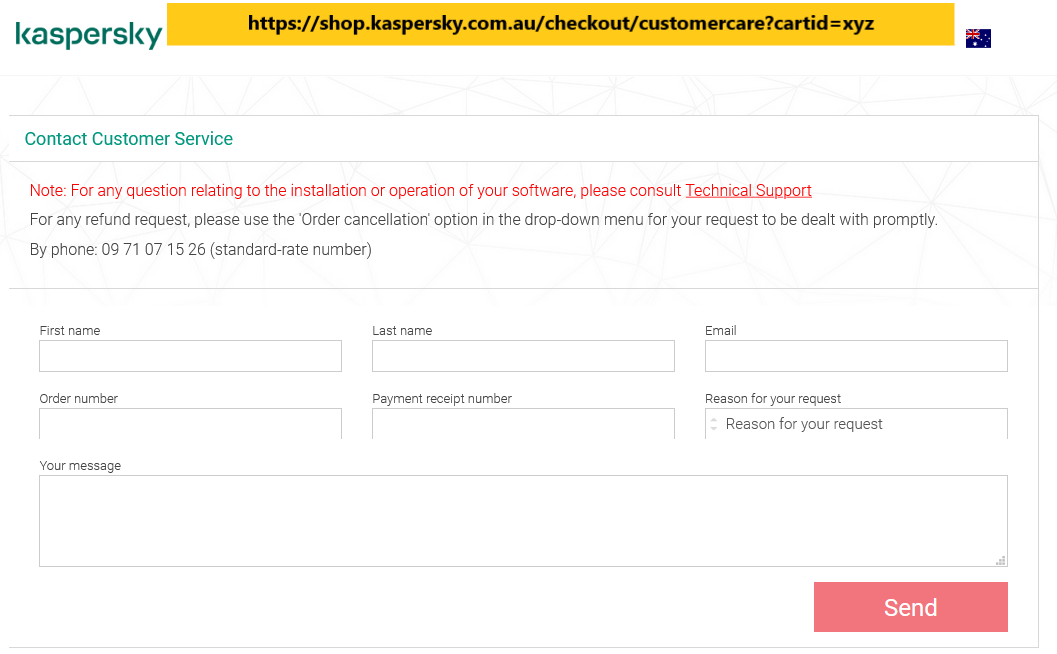Click the up-down arrows on the reason selector

point(713,424)
